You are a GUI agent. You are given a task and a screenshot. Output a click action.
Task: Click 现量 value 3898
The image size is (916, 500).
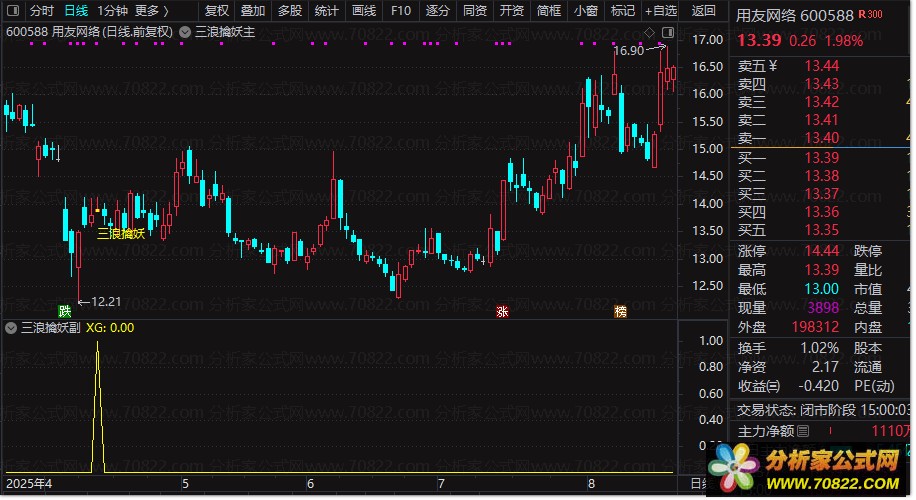(x=823, y=308)
